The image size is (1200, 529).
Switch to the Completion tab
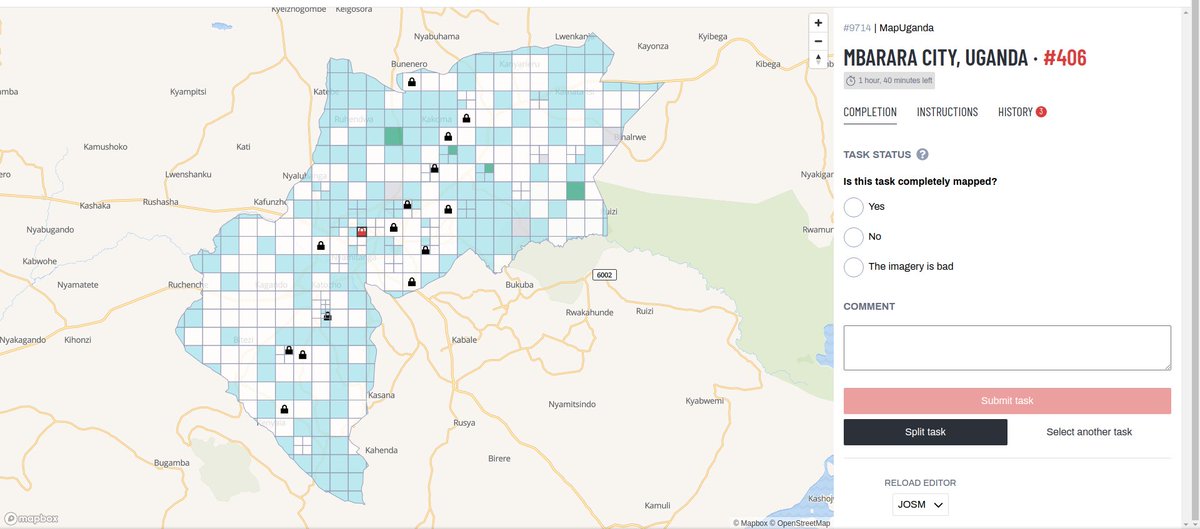click(870, 112)
